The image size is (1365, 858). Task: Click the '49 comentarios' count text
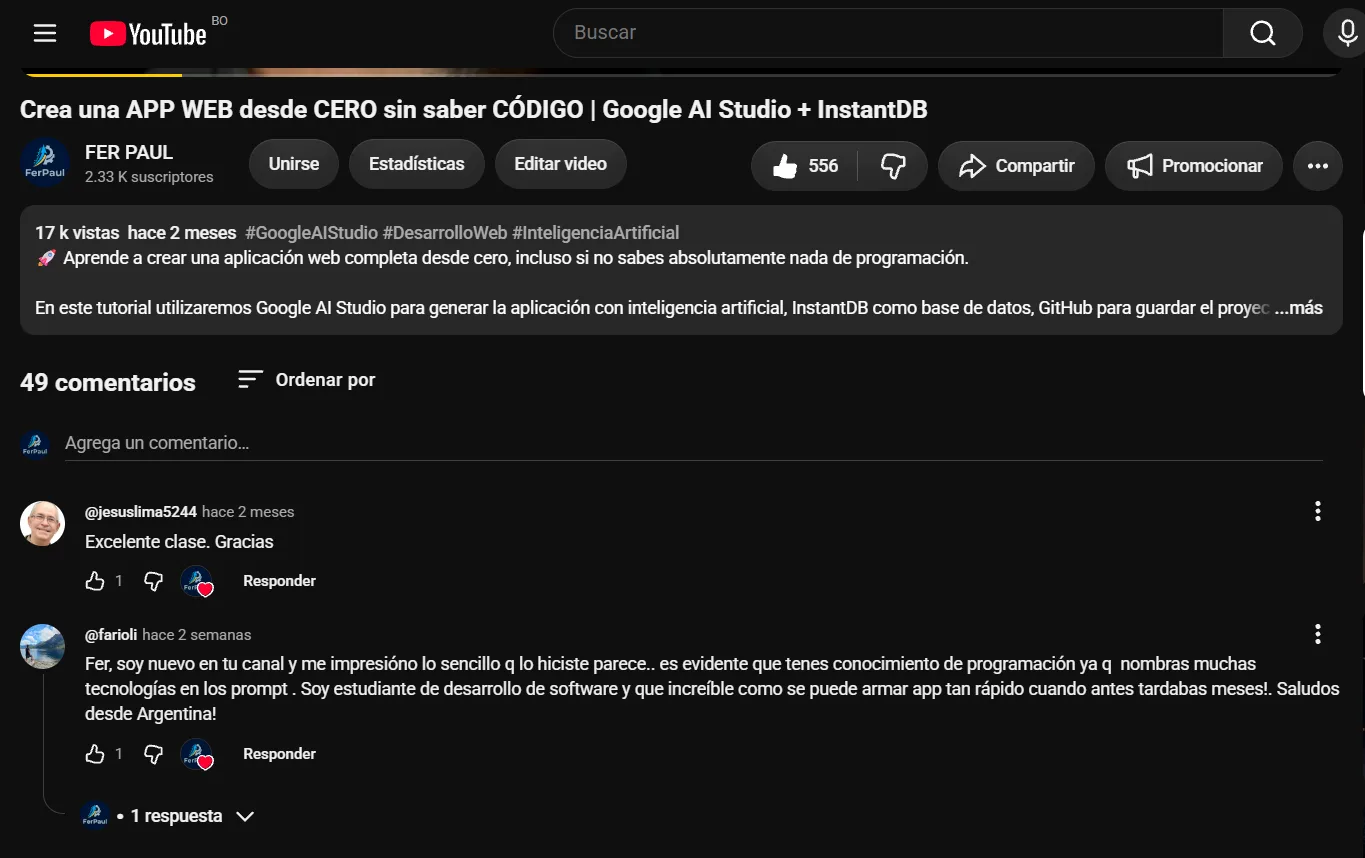108,382
